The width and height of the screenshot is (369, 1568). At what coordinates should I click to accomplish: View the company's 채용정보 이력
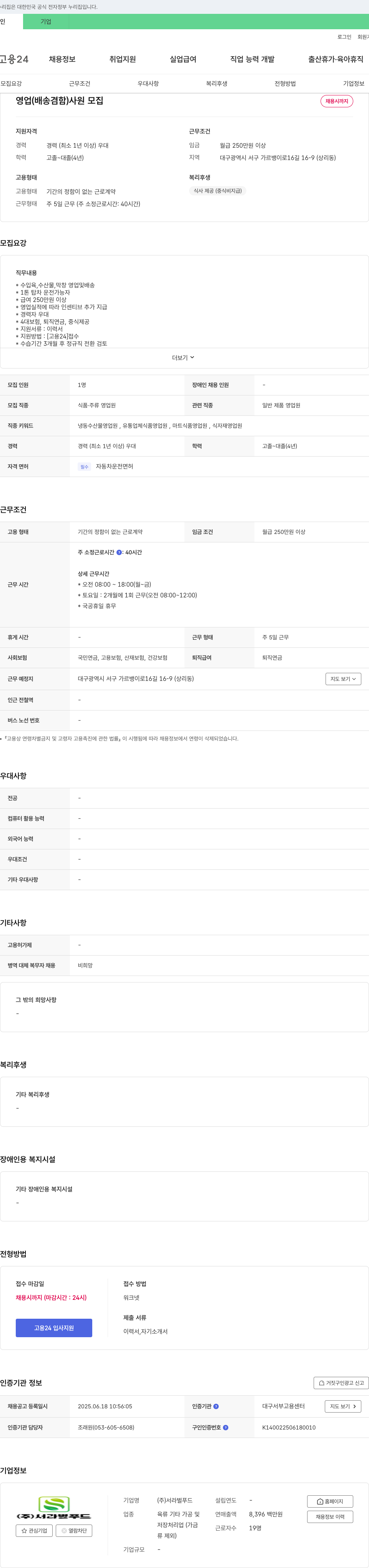(330, 1517)
